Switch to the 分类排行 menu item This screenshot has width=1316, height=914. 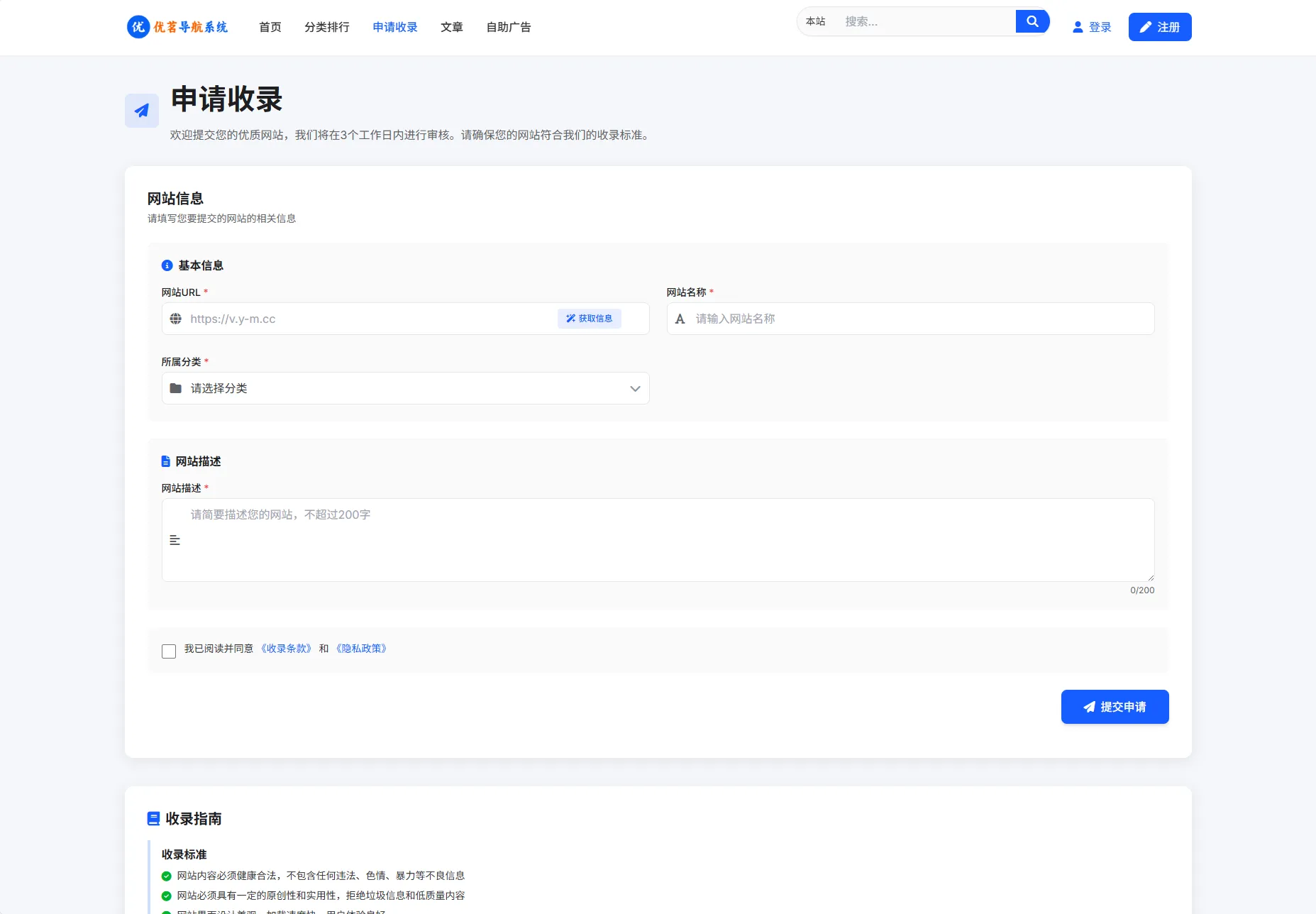[x=327, y=27]
